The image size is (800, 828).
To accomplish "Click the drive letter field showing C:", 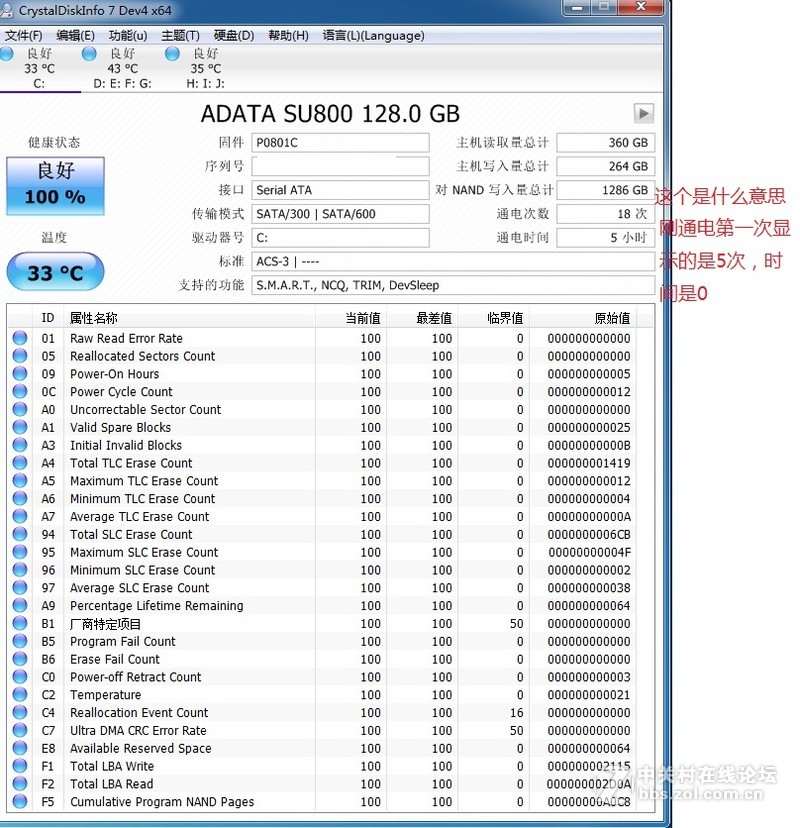I will coord(340,238).
